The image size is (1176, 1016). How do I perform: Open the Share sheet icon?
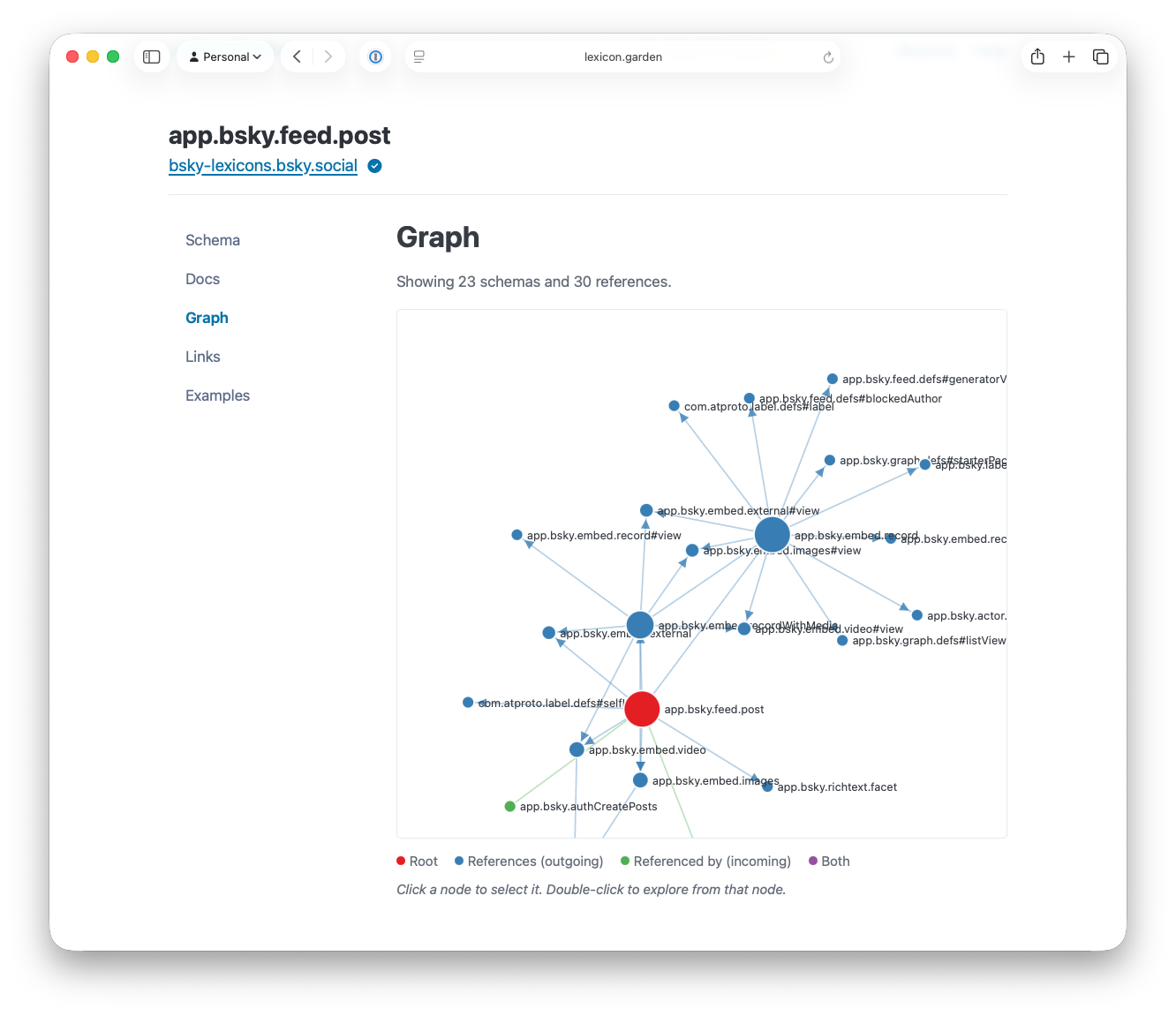coord(1037,57)
